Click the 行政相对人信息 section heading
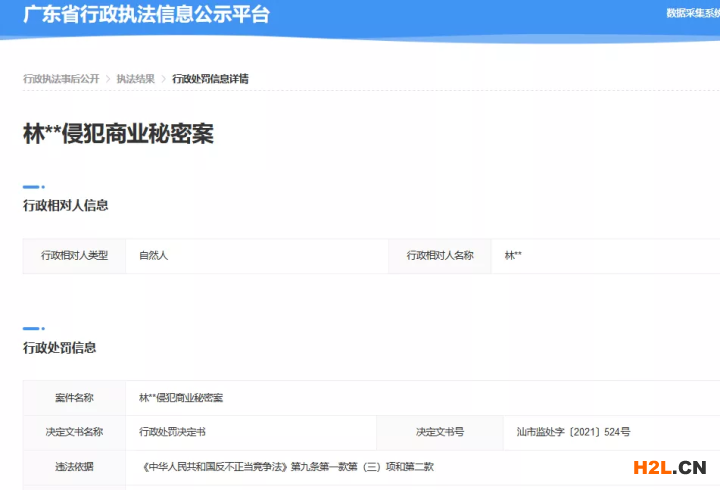Screen dimensions: 720x490 pyautogui.click(x=66, y=205)
